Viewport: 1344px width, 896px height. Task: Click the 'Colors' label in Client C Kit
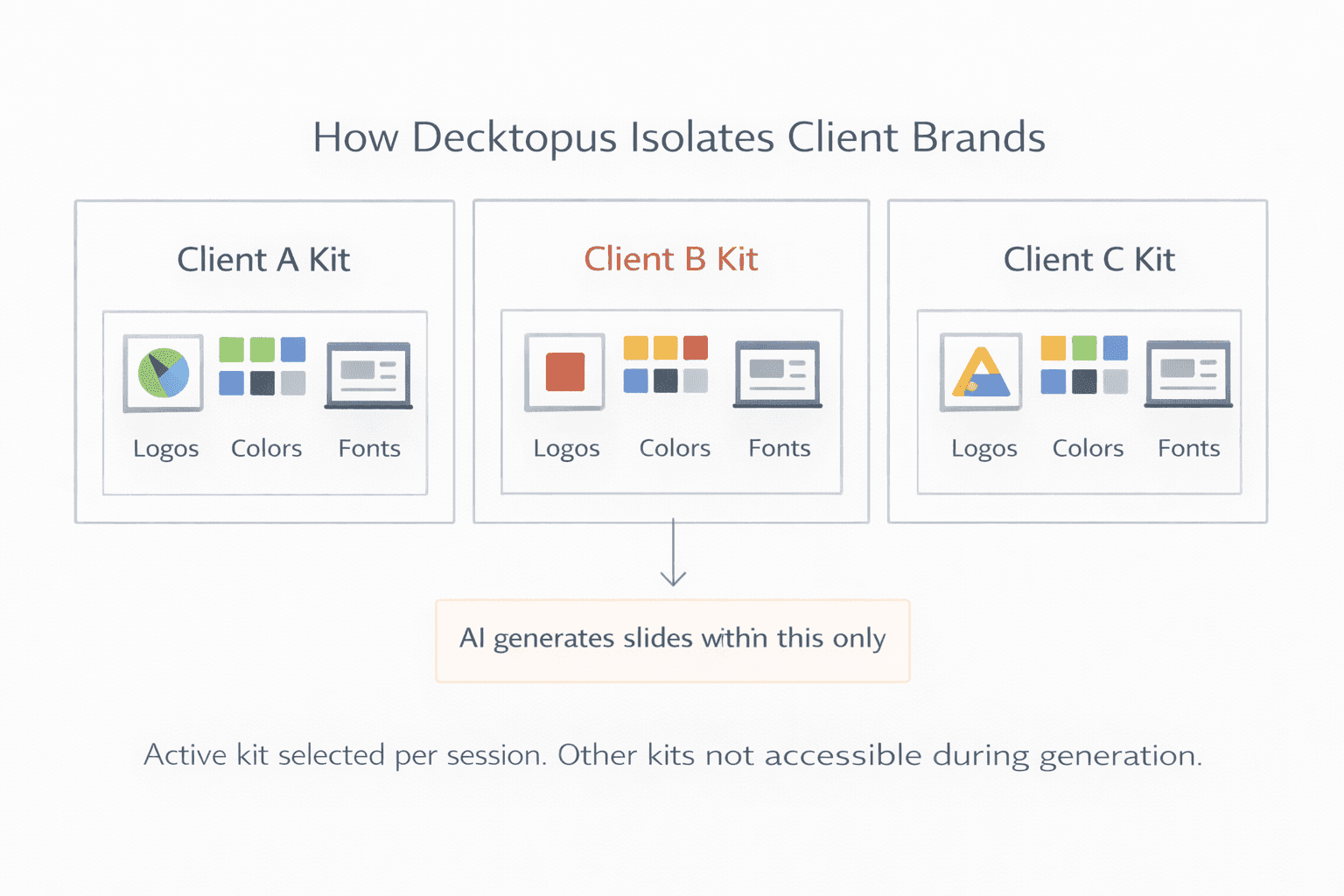click(x=1088, y=448)
